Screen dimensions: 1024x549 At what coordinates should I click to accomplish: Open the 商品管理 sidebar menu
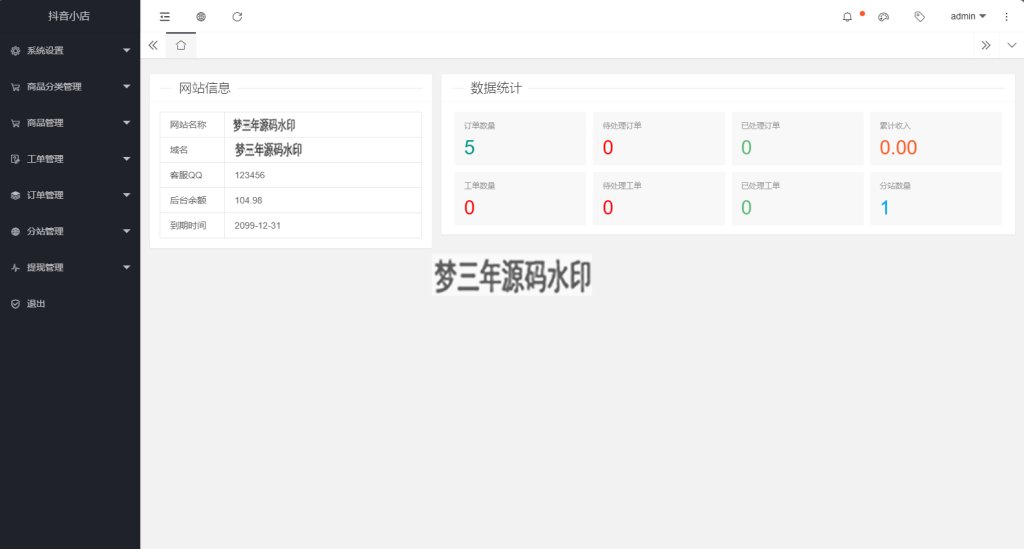point(70,123)
